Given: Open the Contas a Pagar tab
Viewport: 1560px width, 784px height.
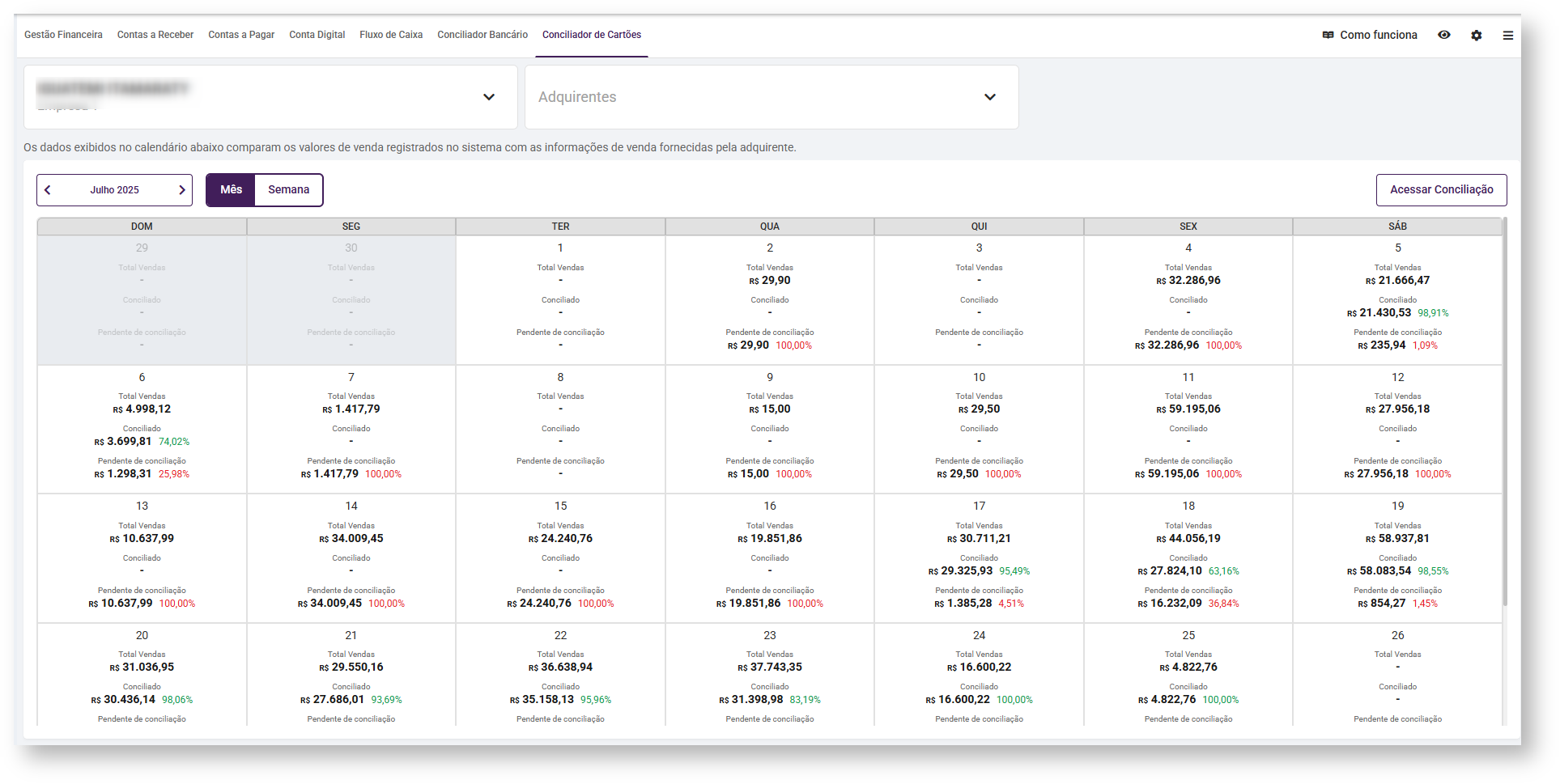Looking at the screenshot, I should pos(241,35).
